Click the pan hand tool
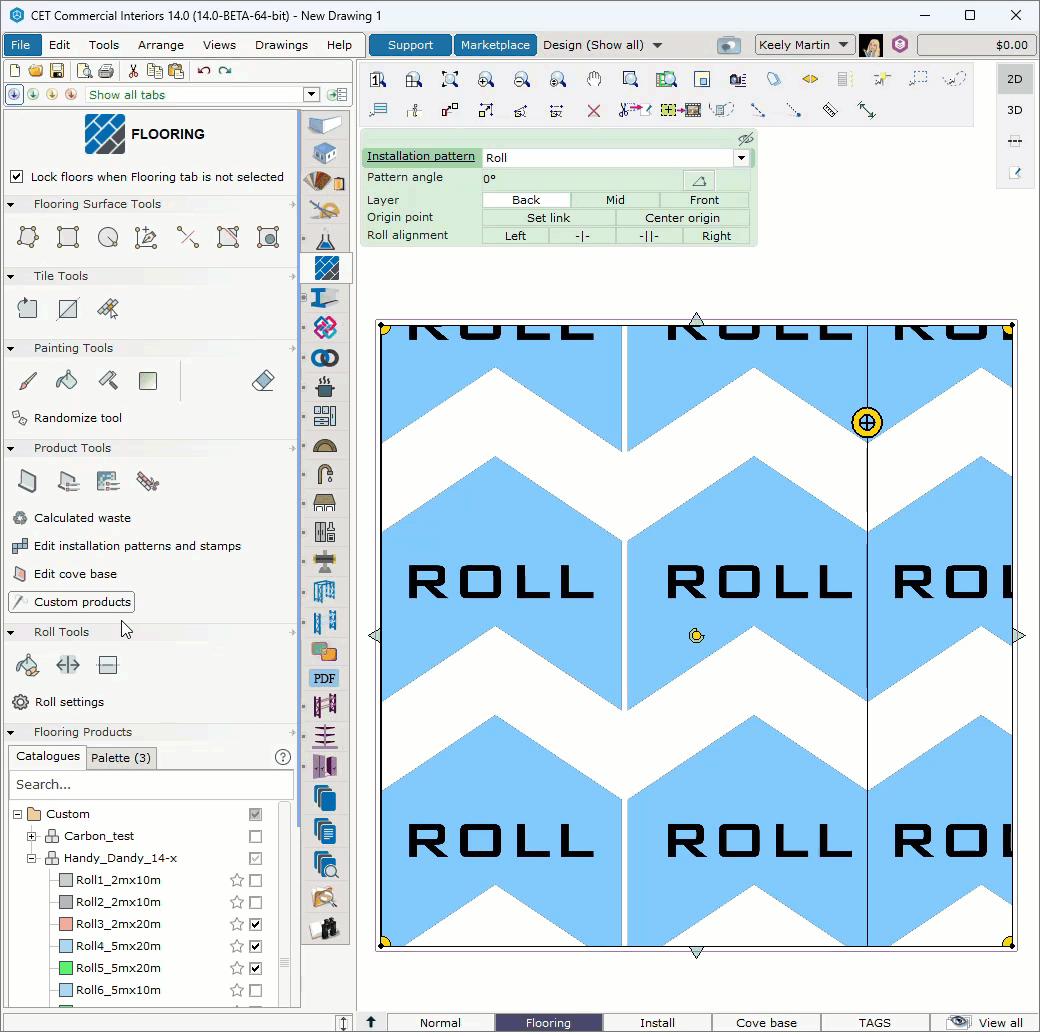 594,80
